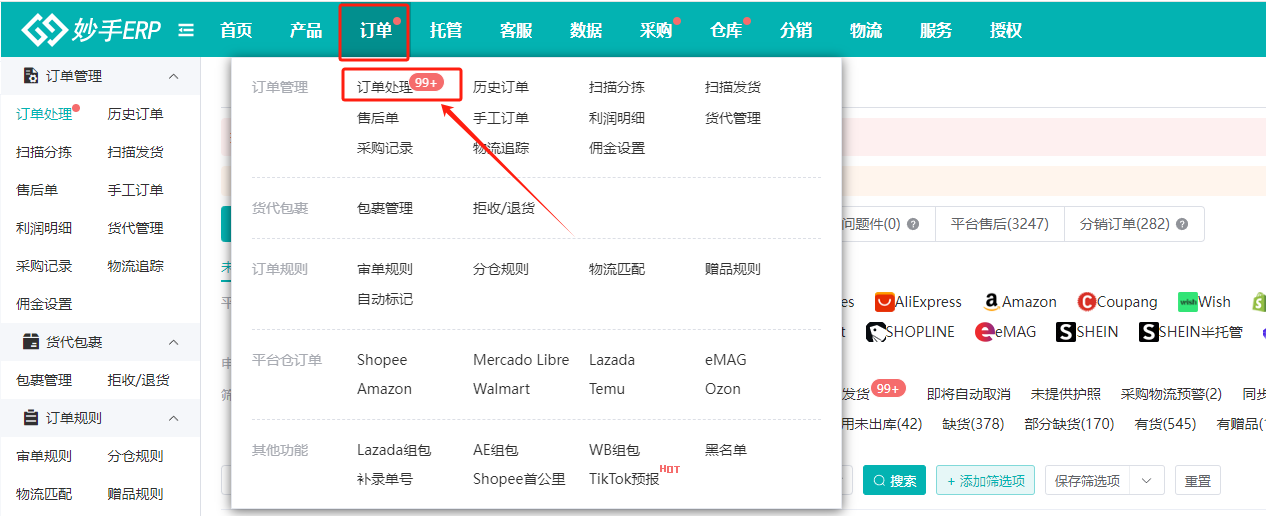This screenshot has width=1266, height=516.
Task: Select the AliExpress platform icon
Action: click(885, 302)
